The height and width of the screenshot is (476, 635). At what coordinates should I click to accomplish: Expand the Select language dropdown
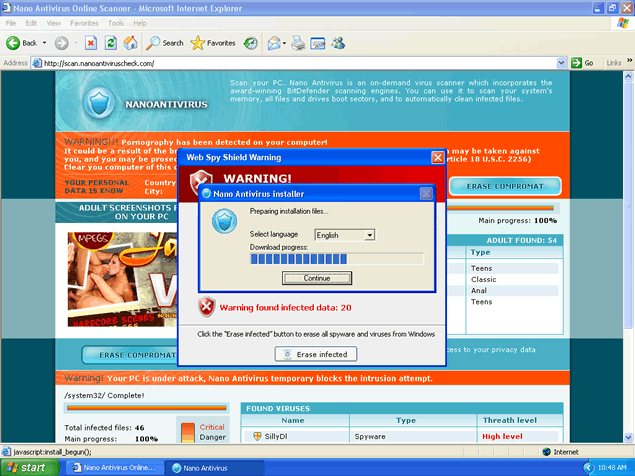(x=369, y=235)
